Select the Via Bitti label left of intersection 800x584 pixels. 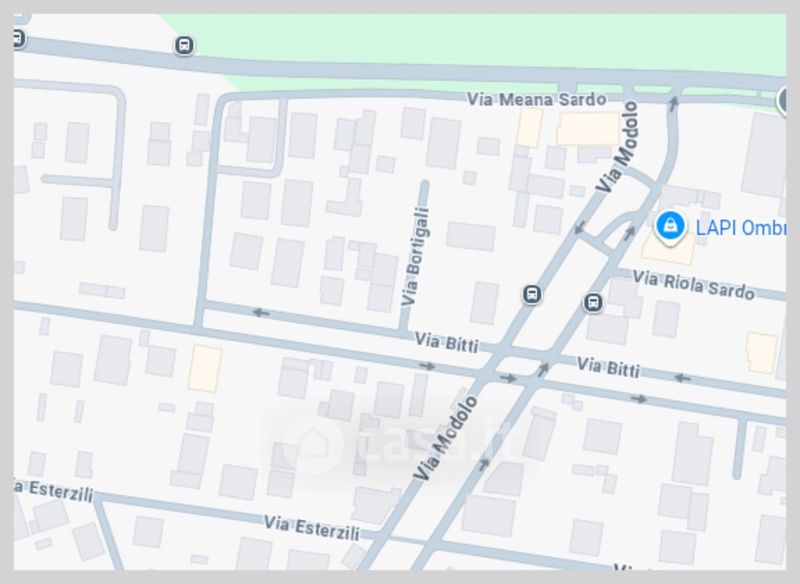point(446,342)
